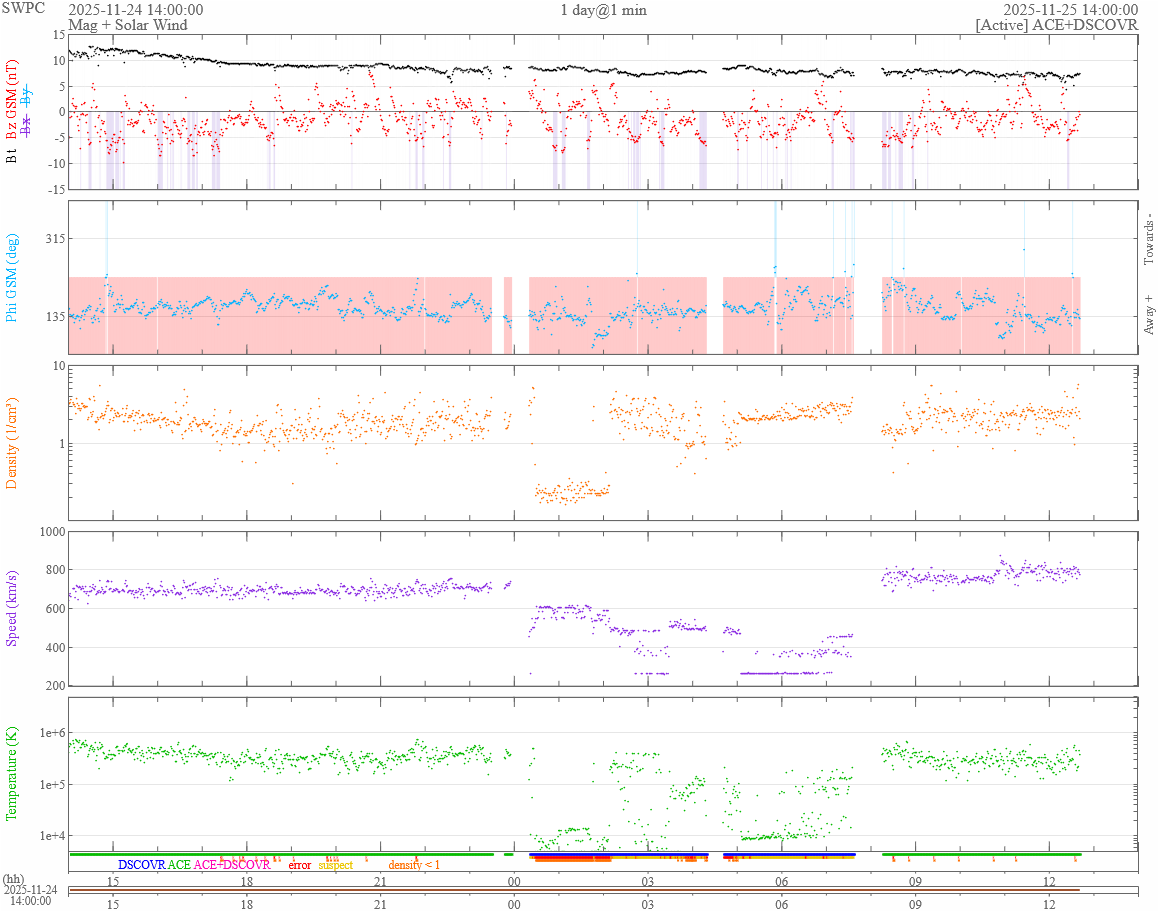Click the SWPC label in top corner
This screenshot has height=911, width=1158.
coord(22,8)
